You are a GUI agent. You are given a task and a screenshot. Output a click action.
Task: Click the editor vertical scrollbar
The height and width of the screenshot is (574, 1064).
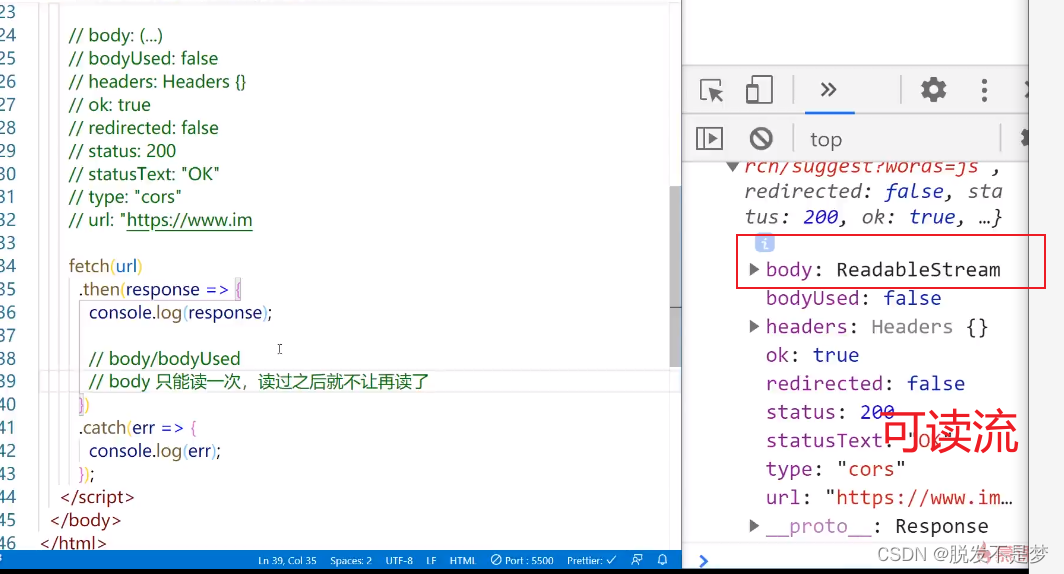(674, 275)
